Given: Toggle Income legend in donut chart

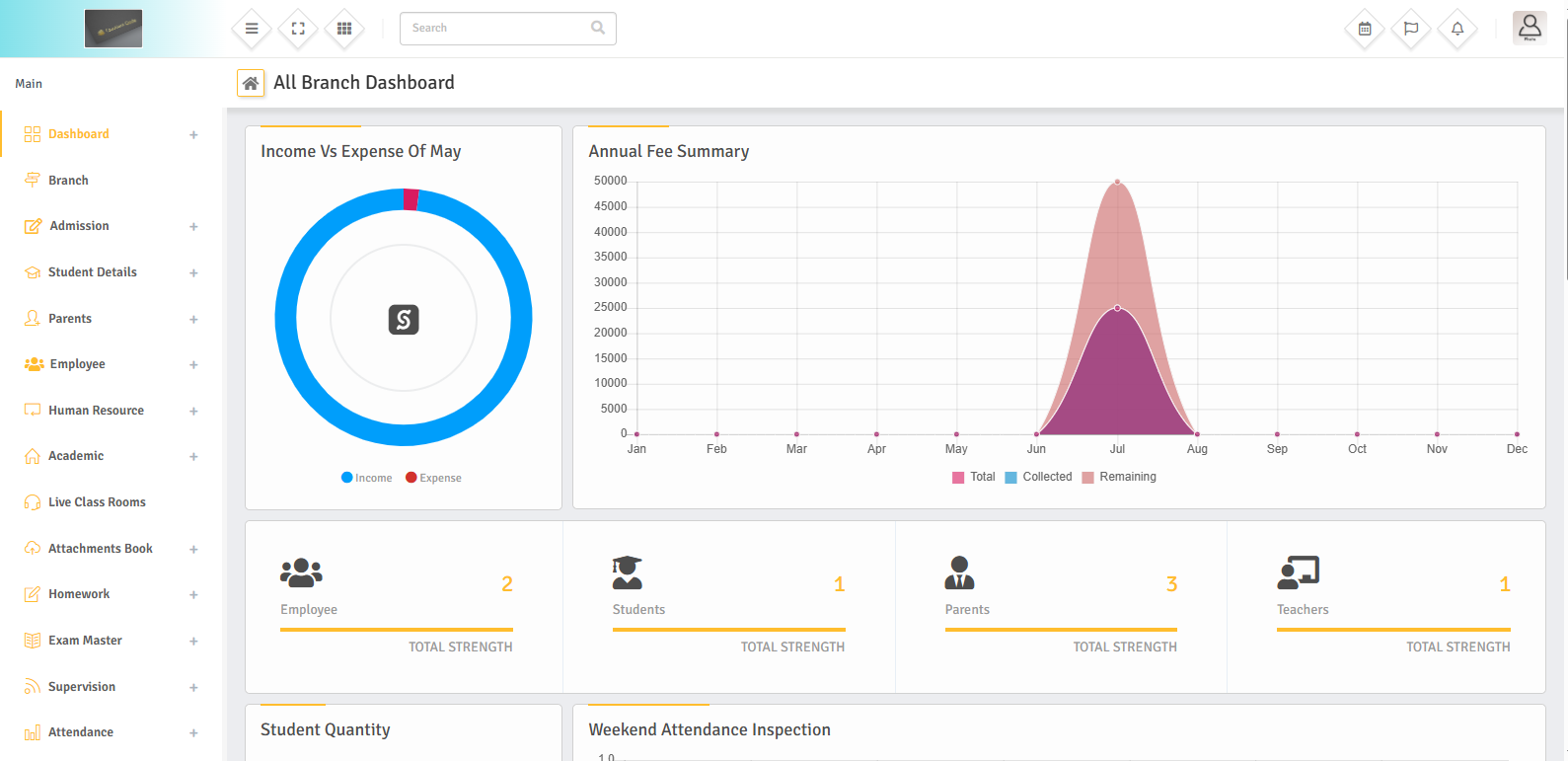Looking at the screenshot, I should (366, 478).
